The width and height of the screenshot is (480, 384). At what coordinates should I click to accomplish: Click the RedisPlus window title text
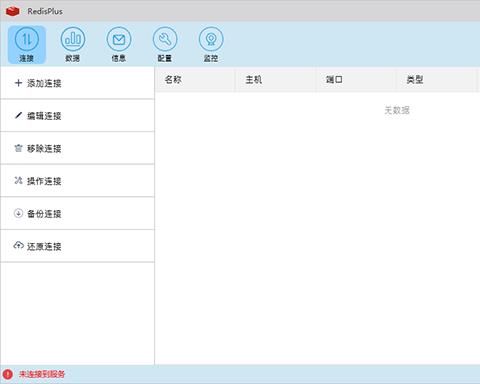click(45, 11)
